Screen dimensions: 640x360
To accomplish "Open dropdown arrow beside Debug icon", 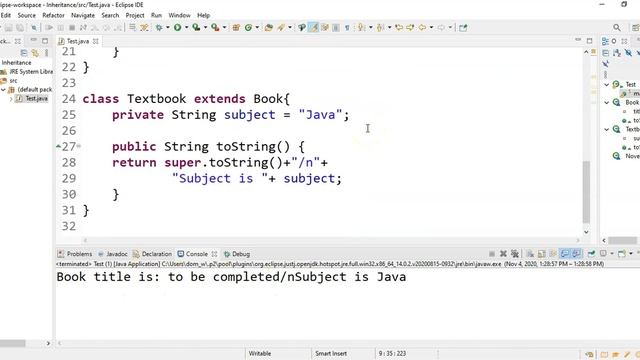I will pyautogui.click(x=167, y=28).
